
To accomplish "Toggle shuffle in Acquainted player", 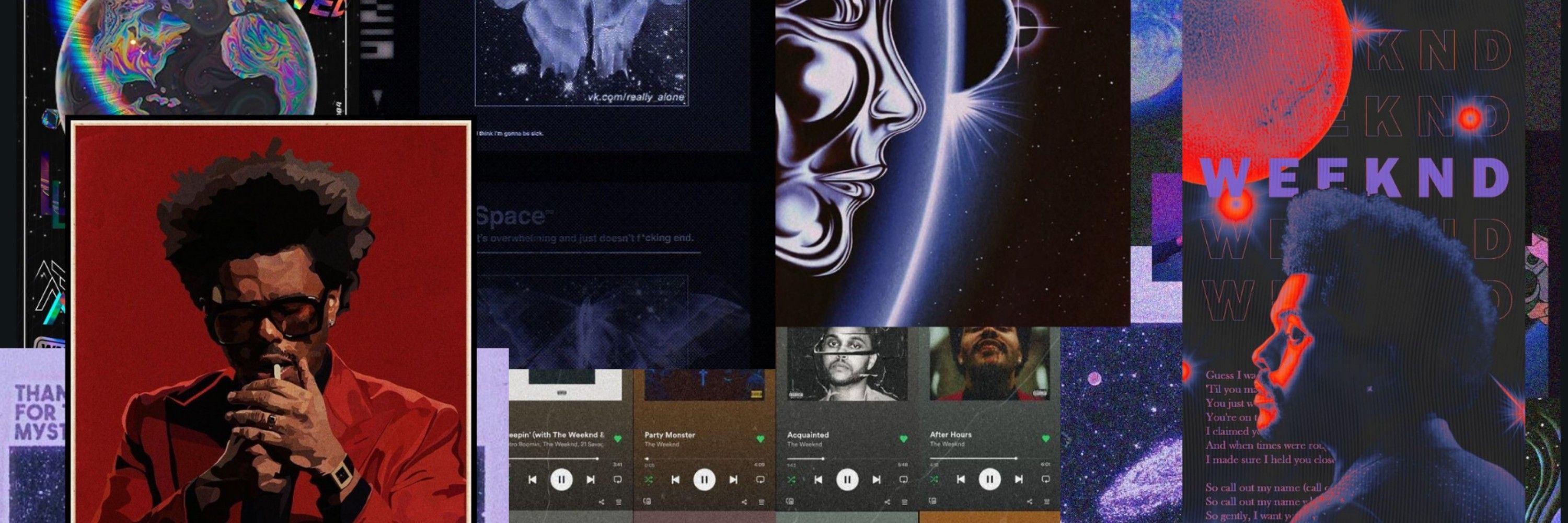I will pyautogui.click(x=791, y=480).
